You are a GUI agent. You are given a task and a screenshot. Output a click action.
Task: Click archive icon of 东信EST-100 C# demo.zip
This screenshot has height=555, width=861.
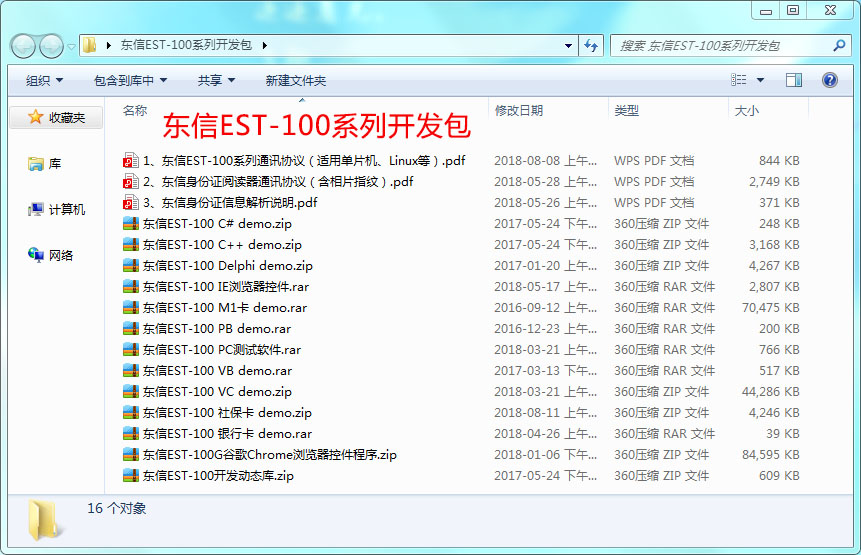click(x=131, y=223)
